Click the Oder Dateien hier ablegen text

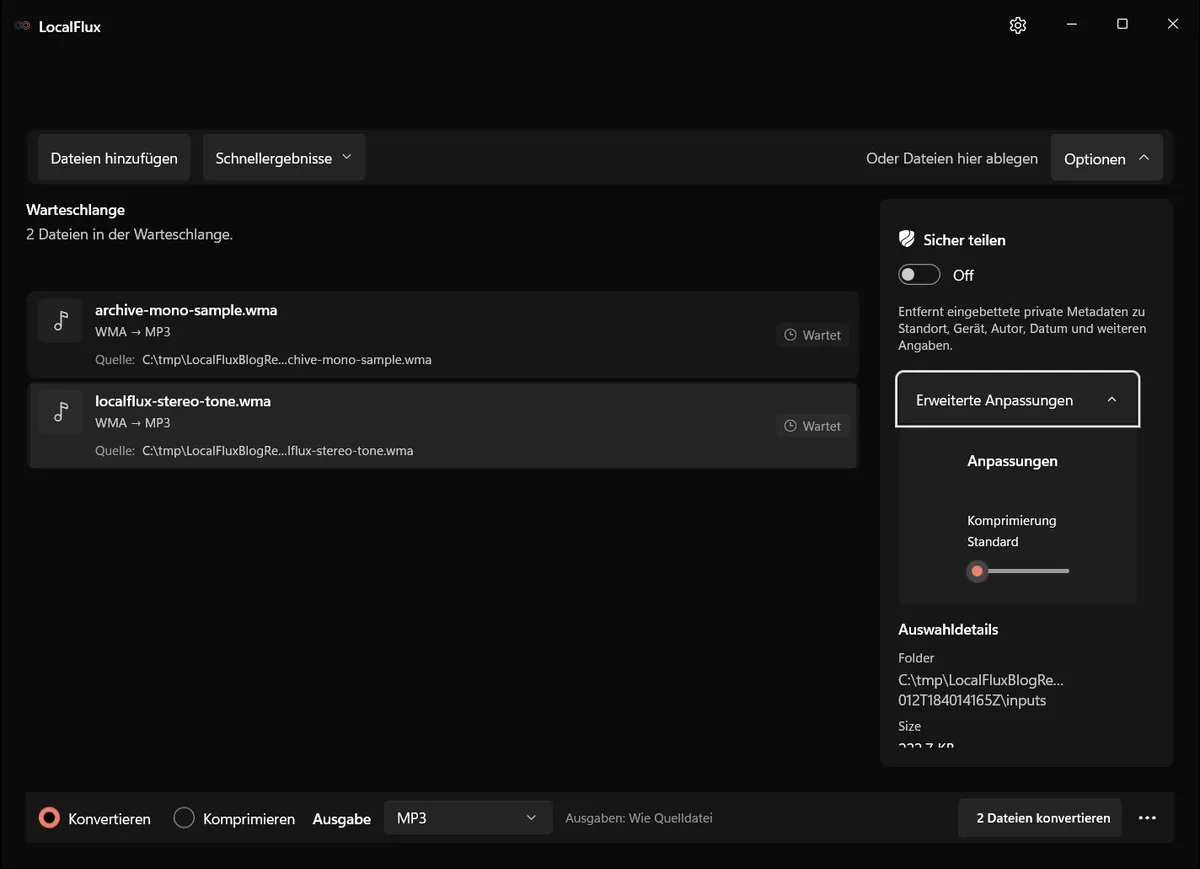coord(952,158)
